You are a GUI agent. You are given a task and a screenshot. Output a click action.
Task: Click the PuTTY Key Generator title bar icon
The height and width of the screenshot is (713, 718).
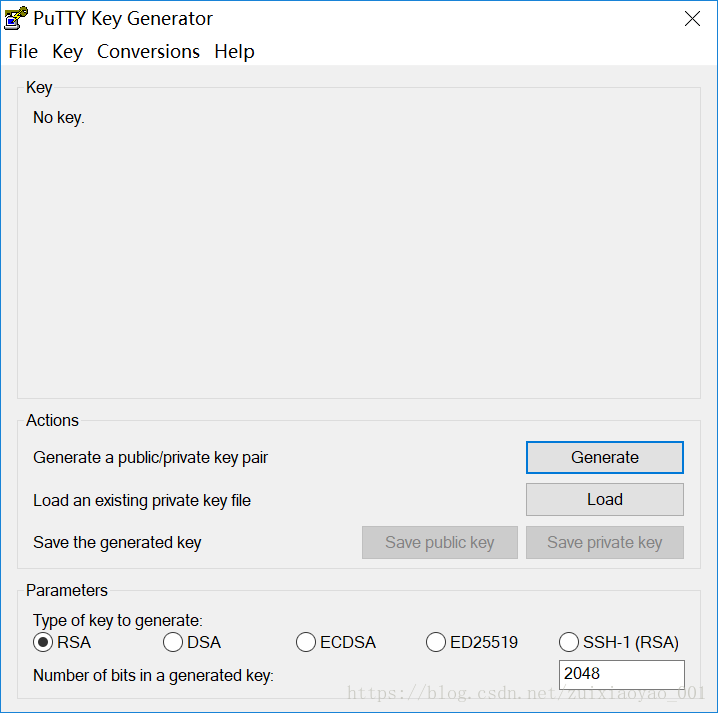[16, 18]
